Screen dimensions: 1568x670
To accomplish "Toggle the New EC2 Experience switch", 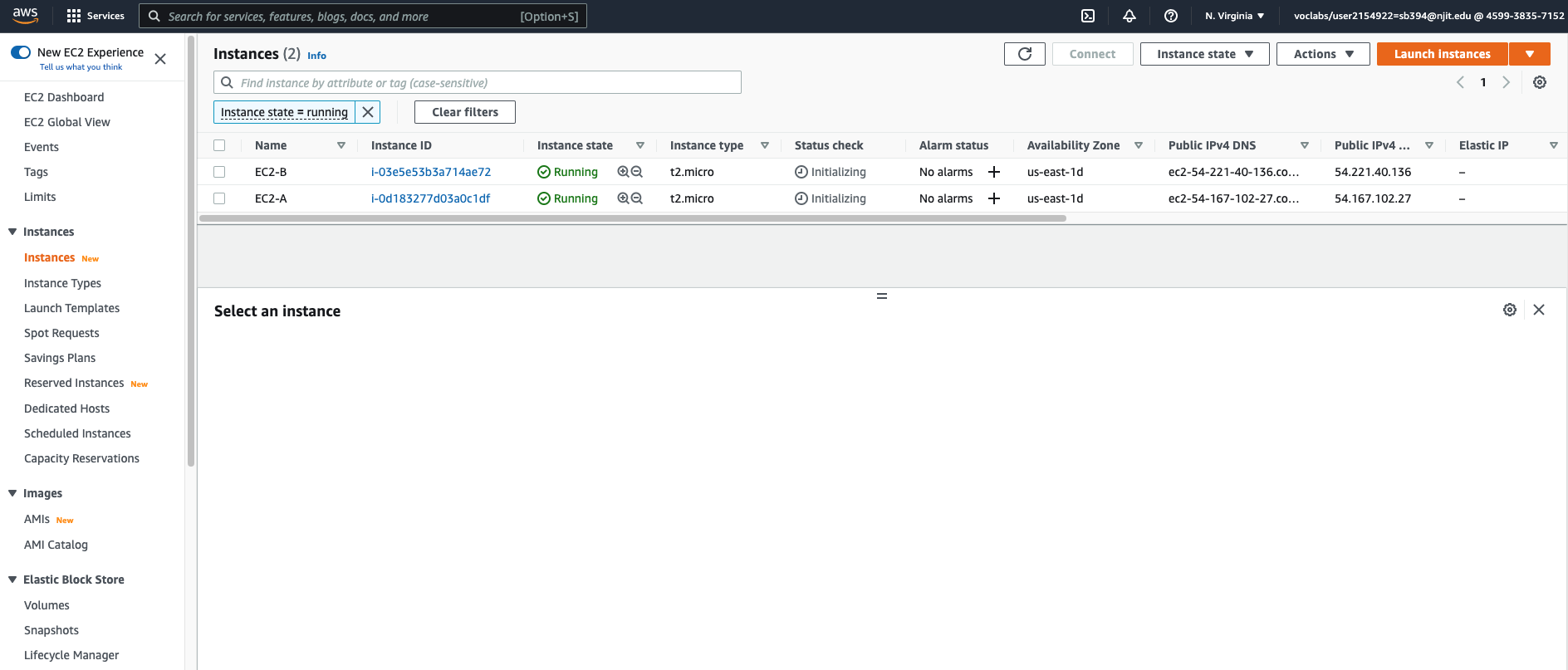I will pos(21,52).
